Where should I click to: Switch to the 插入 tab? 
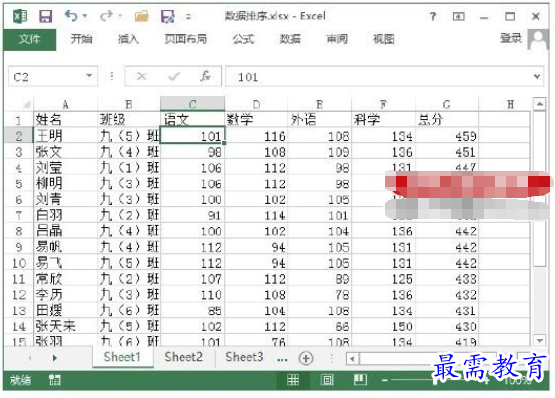click(x=128, y=39)
